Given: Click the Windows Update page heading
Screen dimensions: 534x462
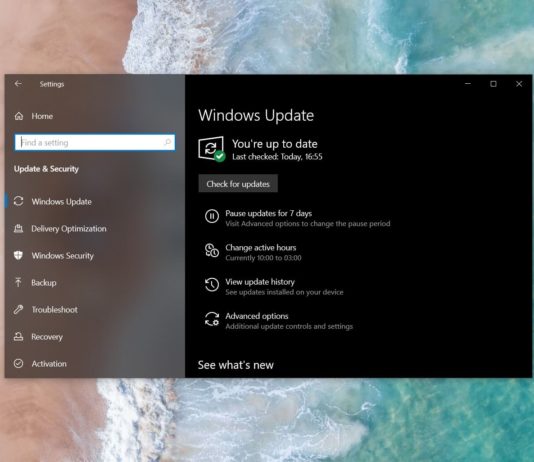Looking at the screenshot, I should pos(256,115).
